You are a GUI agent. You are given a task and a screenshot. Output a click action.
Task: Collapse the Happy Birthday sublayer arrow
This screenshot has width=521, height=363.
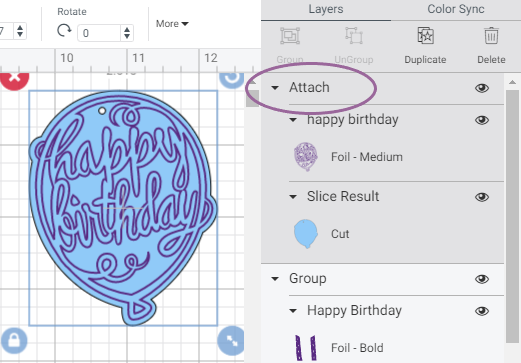(x=293, y=311)
